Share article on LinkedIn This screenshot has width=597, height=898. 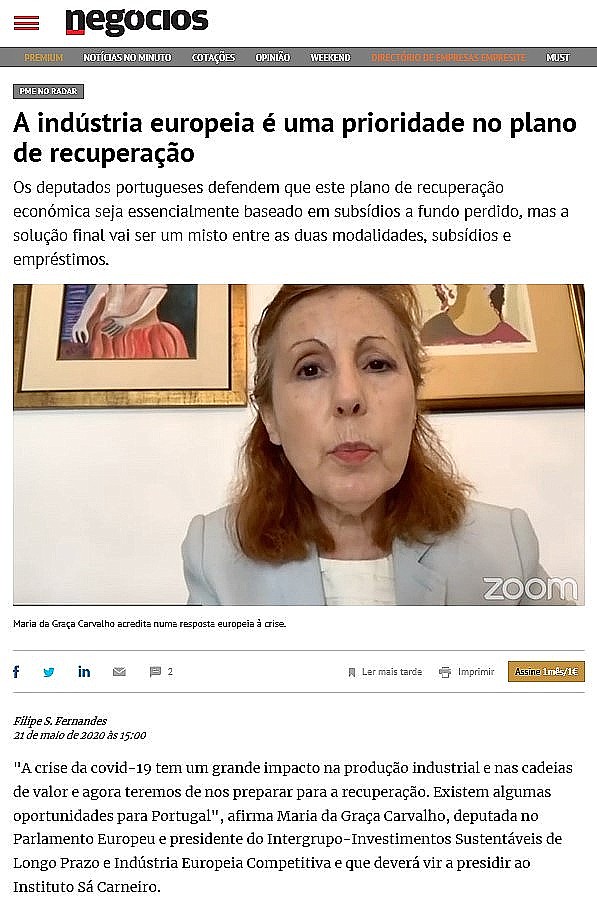click(x=84, y=671)
